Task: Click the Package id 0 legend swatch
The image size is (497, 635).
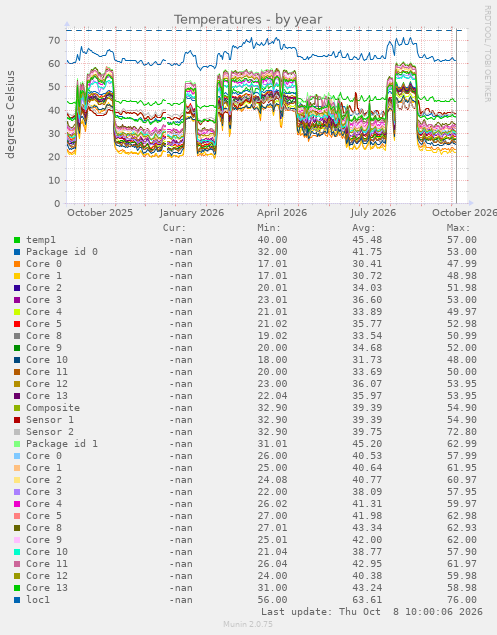Action: point(17,252)
